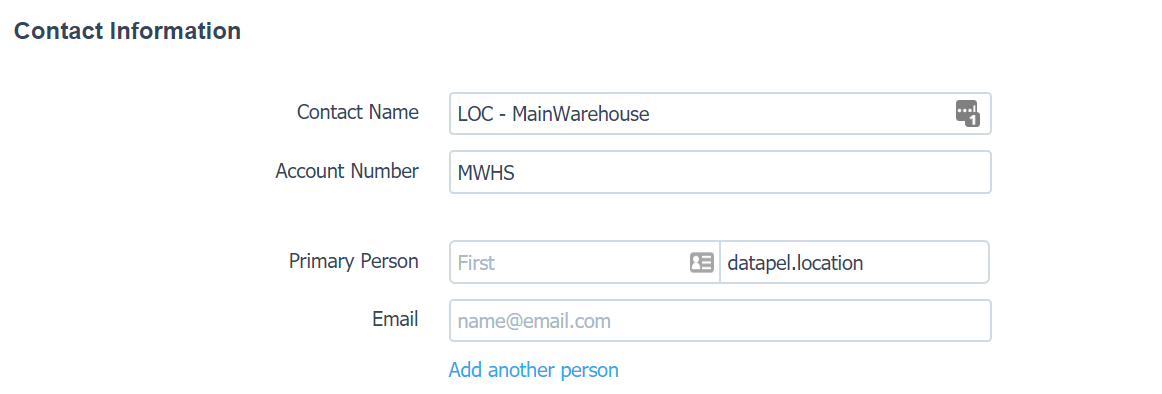Click the Primary Person label
Viewport: 1162px width, 394px height.
pos(353,261)
